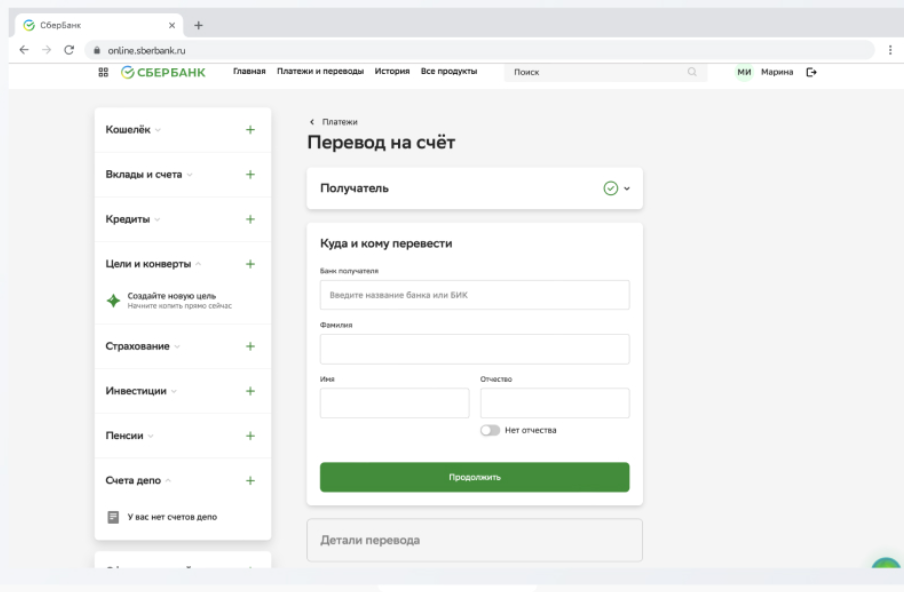Image resolution: width=904 pixels, height=592 pixels.
Task: Click the plus icon next to Кошелёк
Action: point(250,130)
